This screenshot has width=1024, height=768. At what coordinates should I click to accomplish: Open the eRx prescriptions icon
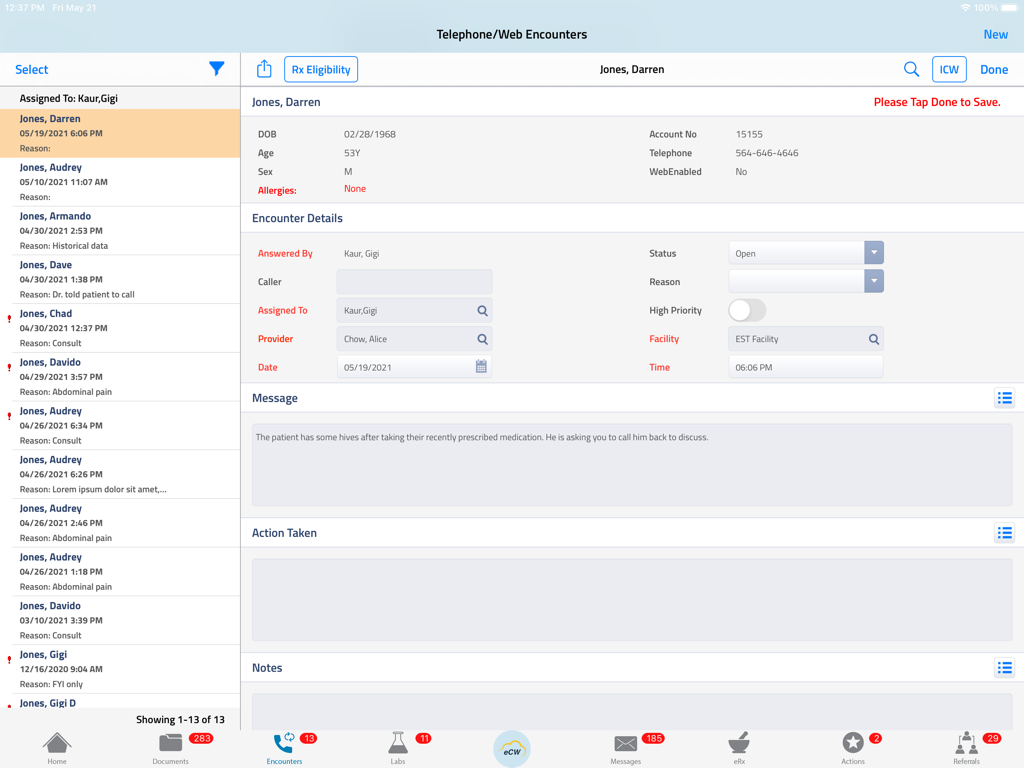coord(739,744)
